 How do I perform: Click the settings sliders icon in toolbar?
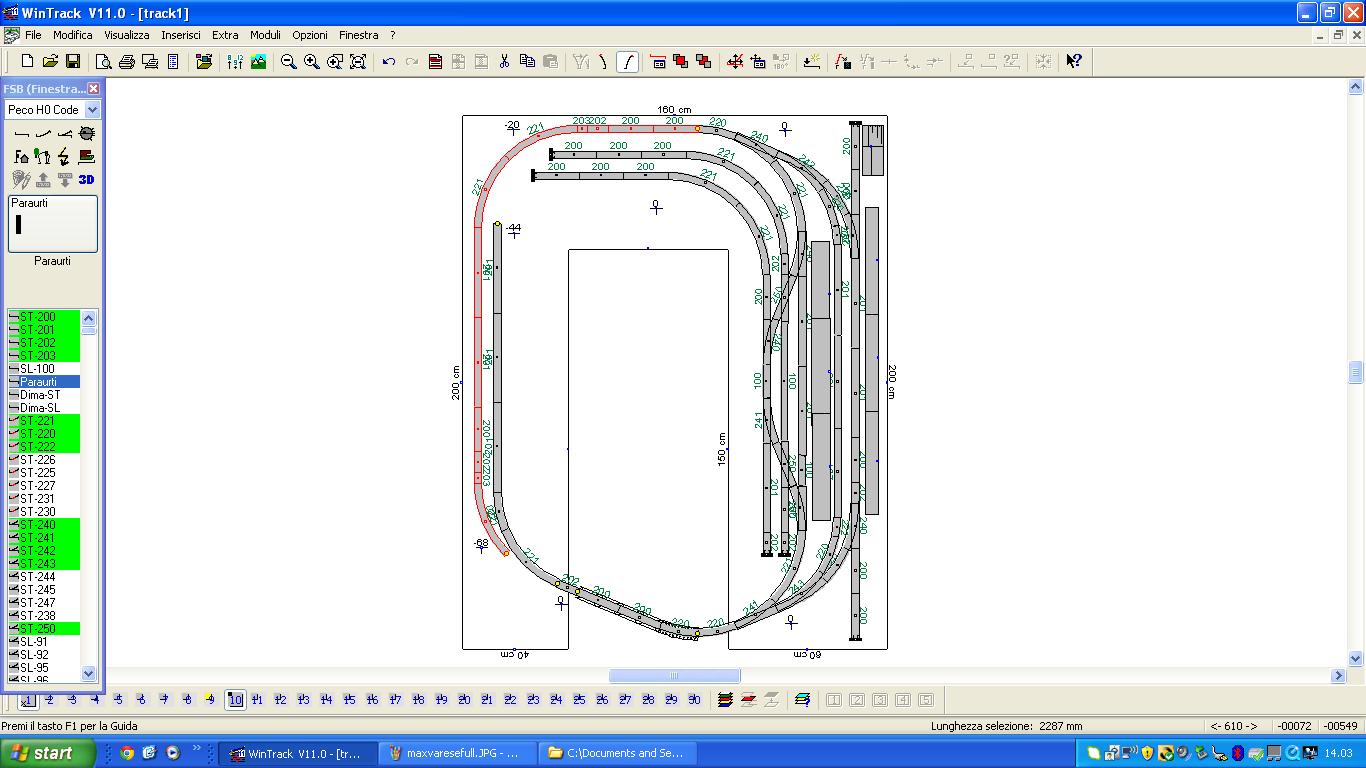(x=235, y=62)
